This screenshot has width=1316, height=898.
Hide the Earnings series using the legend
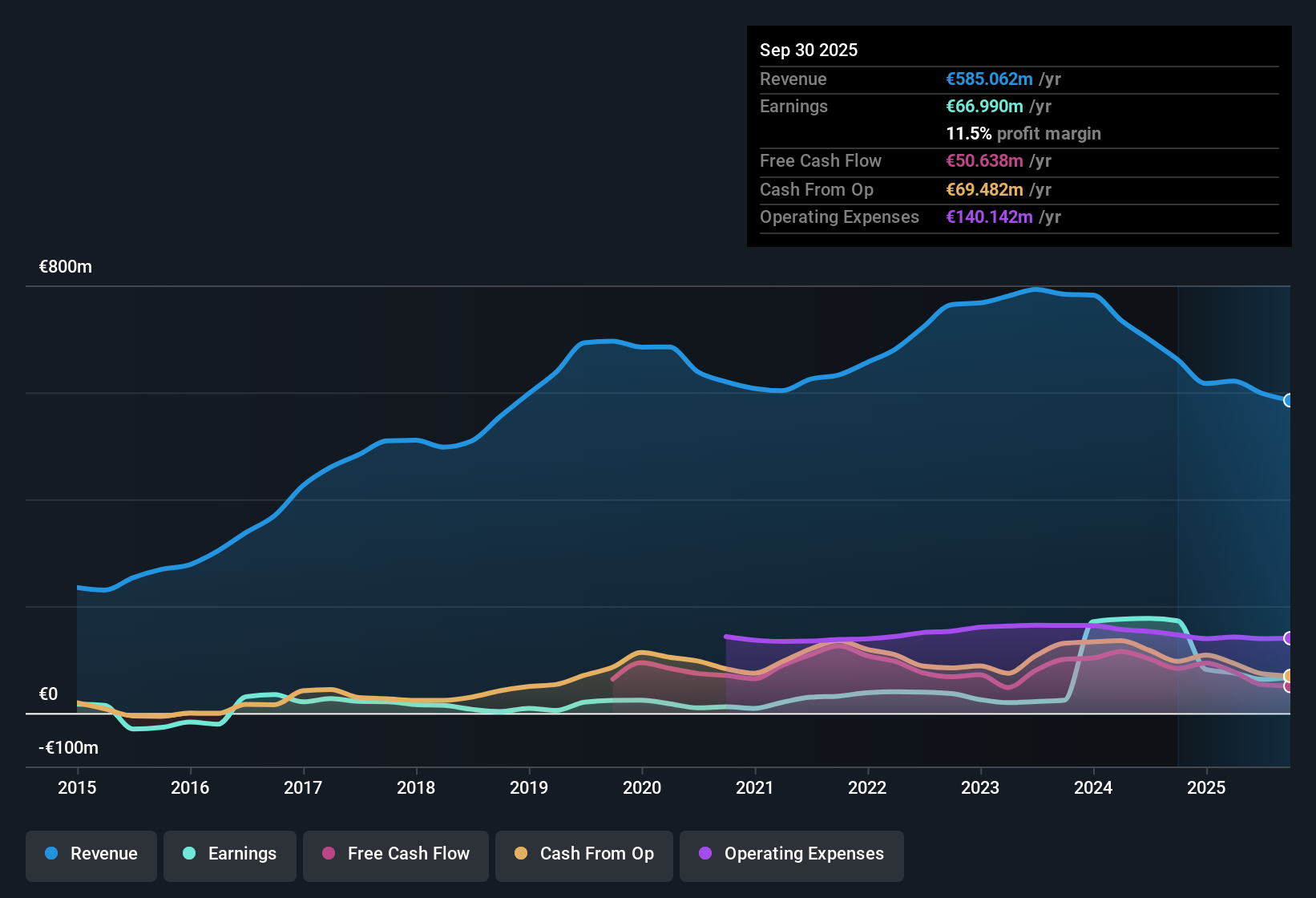tap(230, 854)
